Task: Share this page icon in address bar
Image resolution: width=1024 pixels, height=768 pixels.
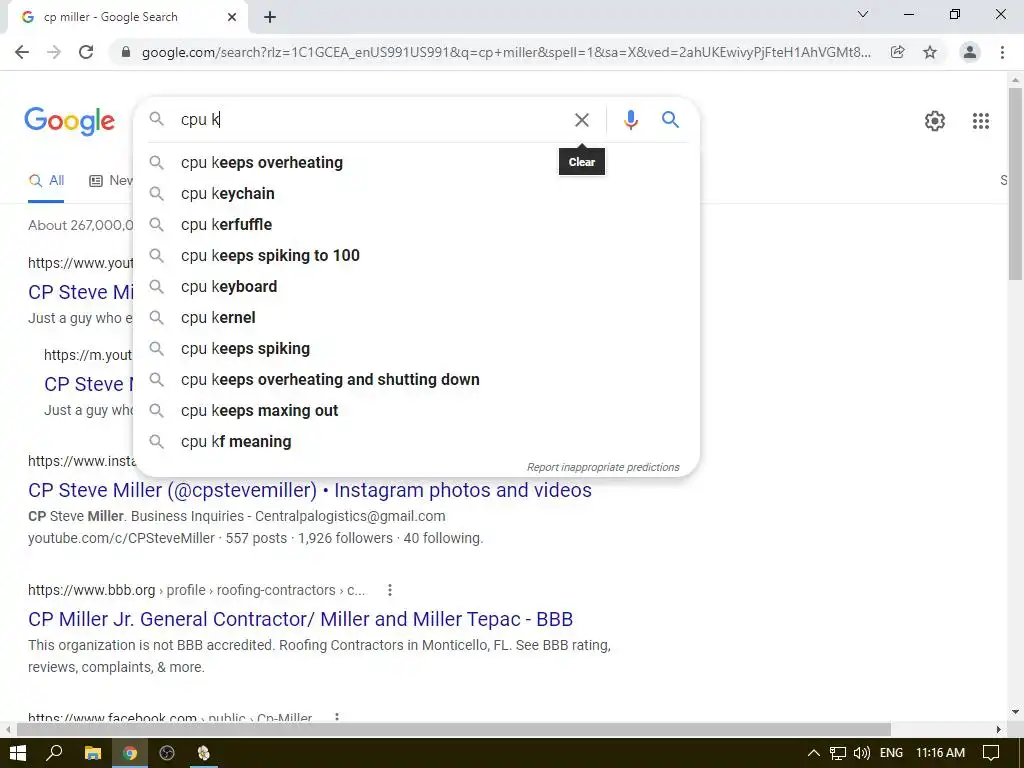Action: pyautogui.click(x=898, y=52)
